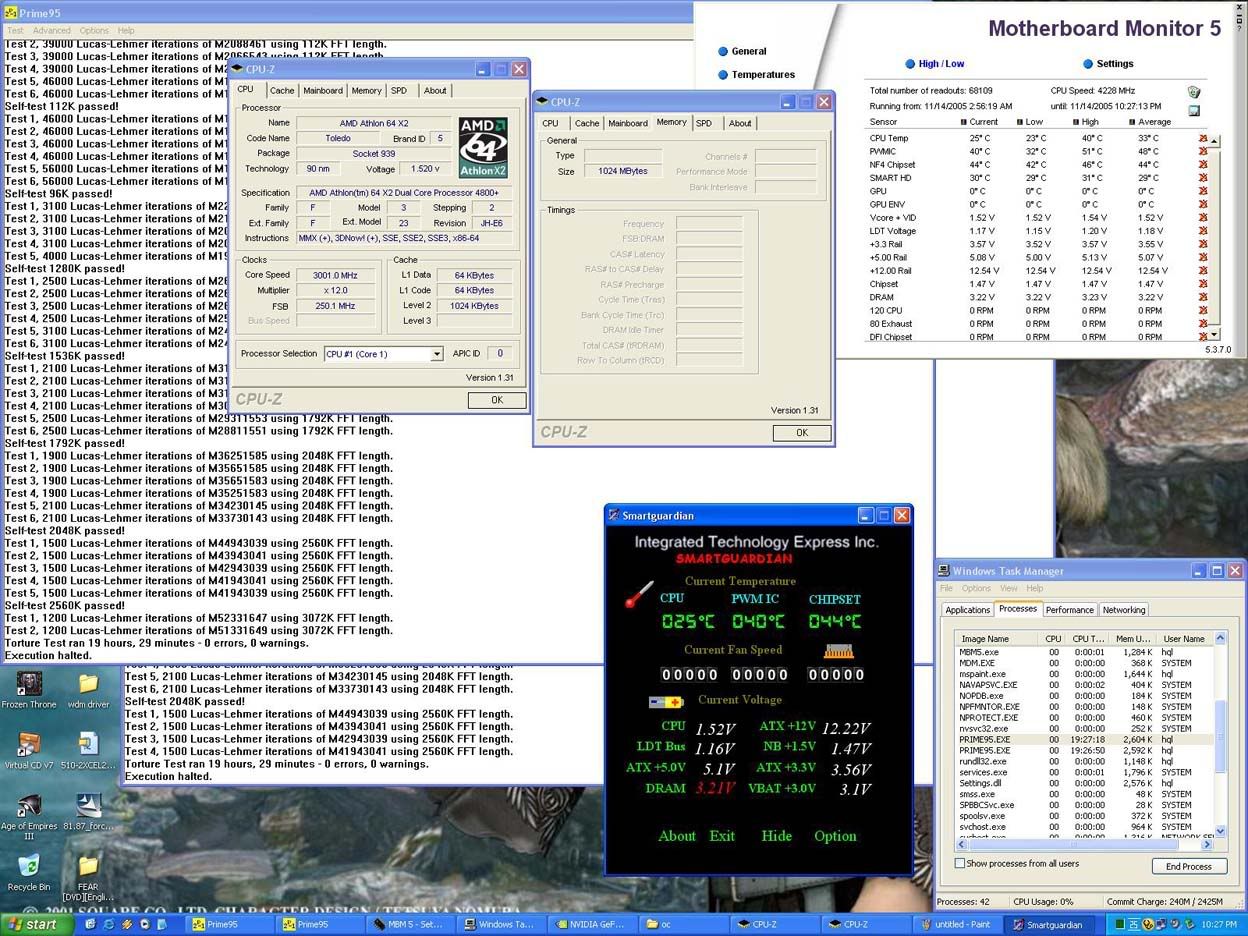Select the 510-2XCEL2 desktop icon
The width and height of the screenshot is (1248, 936).
tap(88, 745)
